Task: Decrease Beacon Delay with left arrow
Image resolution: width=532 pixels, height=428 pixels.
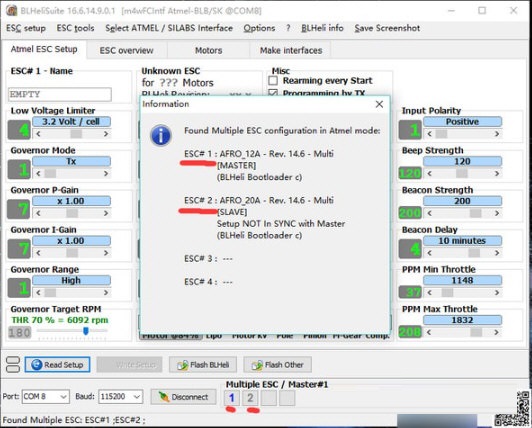Action: coord(430,253)
